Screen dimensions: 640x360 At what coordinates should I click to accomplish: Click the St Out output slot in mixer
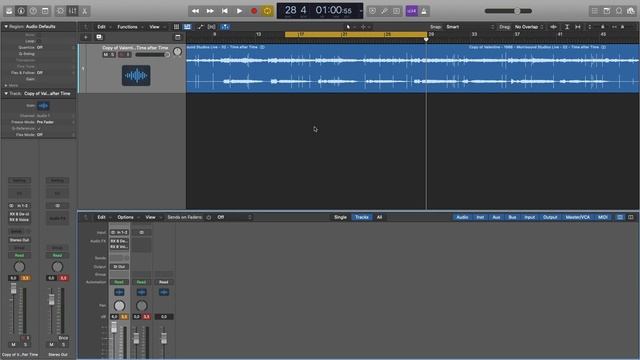coord(119,267)
